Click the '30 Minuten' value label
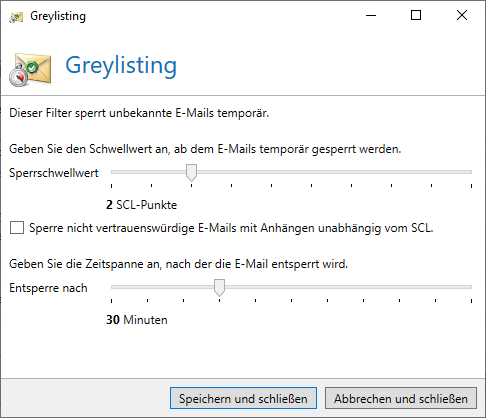This screenshot has height=418, width=486. pyautogui.click(x=137, y=320)
